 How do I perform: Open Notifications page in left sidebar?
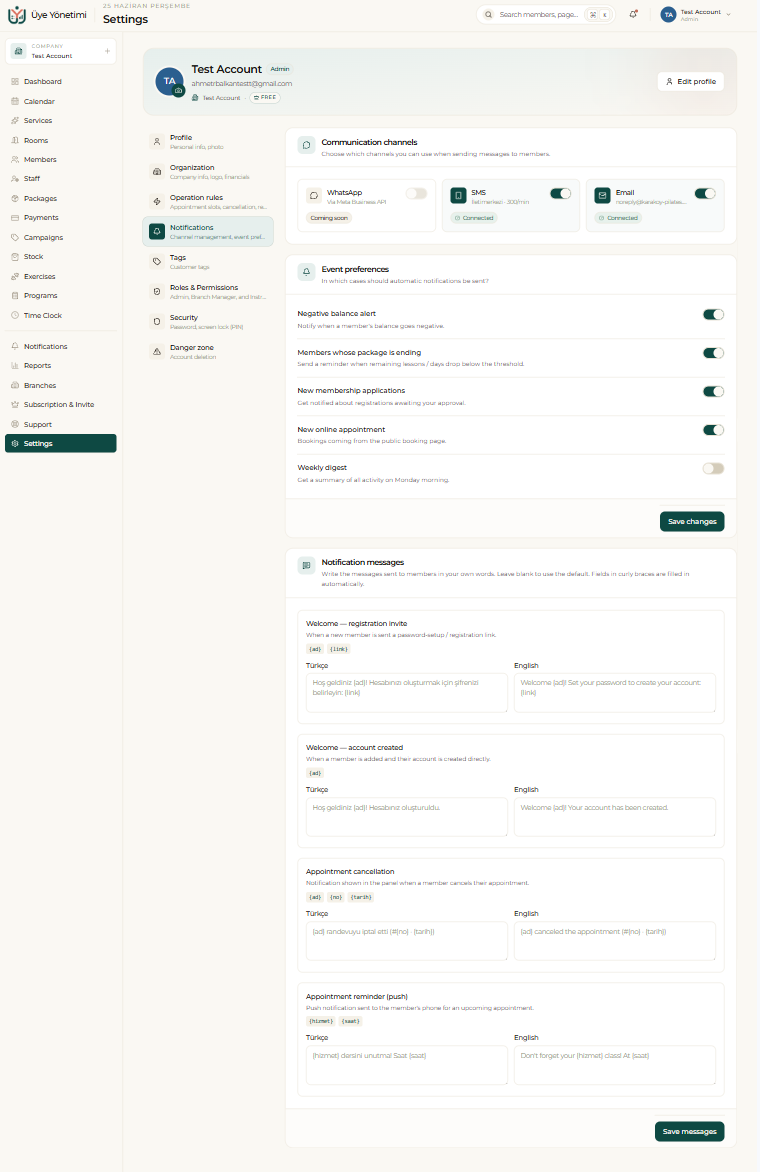61,346
